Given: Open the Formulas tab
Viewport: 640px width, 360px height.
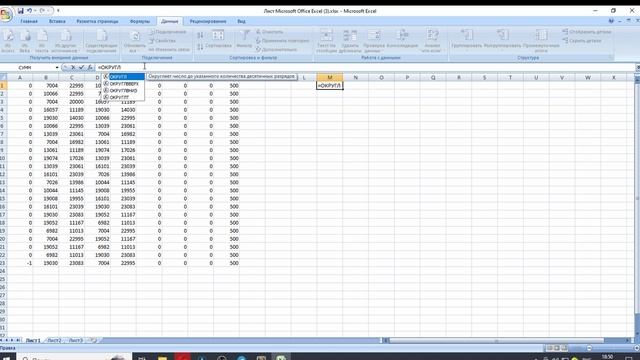Looking at the screenshot, I should coord(140,21).
